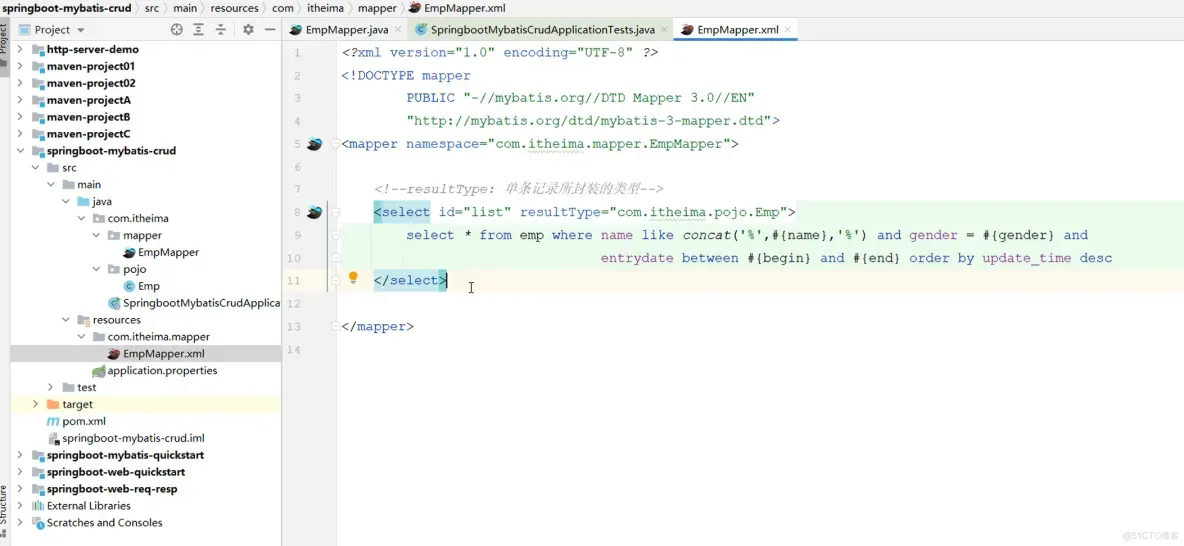This screenshot has height=546, width=1184.
Task: Click the Emp class icon in tree
Action: pos(129,286)
